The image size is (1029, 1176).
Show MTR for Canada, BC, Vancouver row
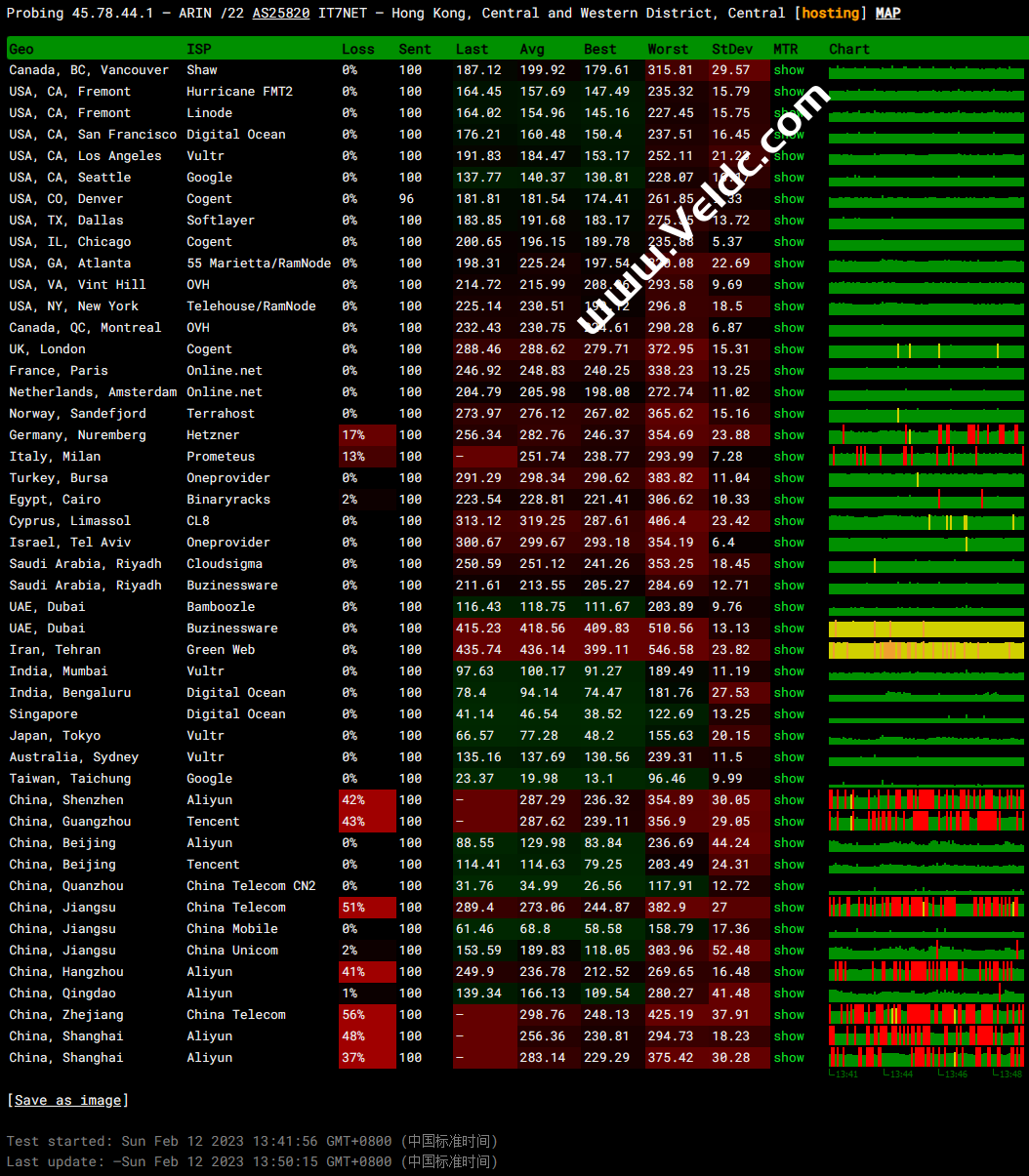[789, 70]
